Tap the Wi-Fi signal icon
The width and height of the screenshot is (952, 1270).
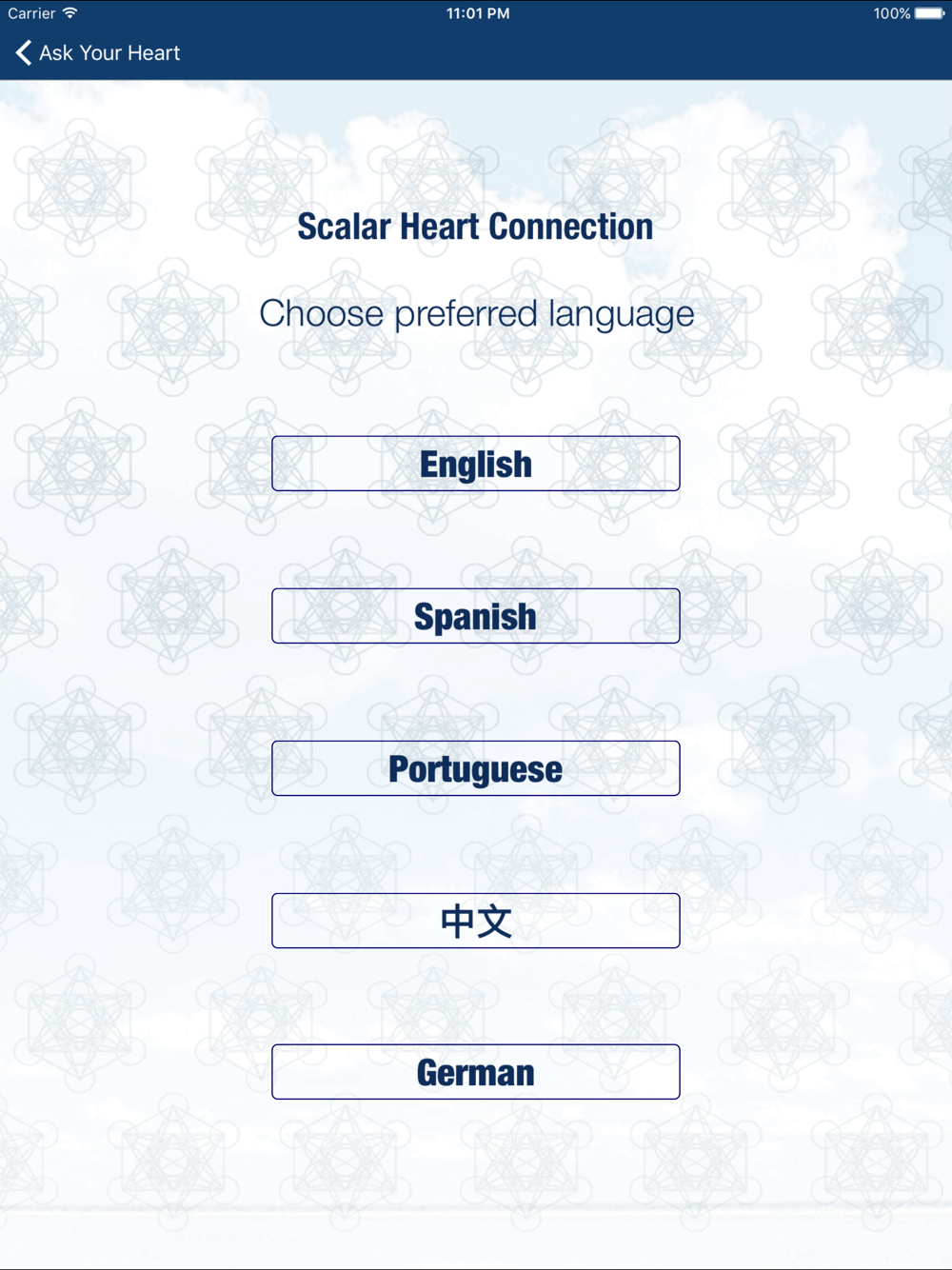click(x=70, y=13)
